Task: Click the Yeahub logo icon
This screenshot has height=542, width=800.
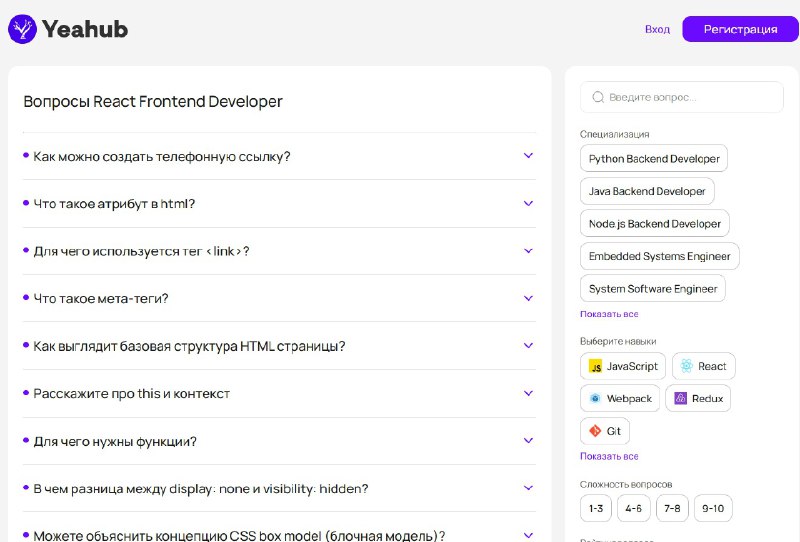Action: click(x=22, y=29)
